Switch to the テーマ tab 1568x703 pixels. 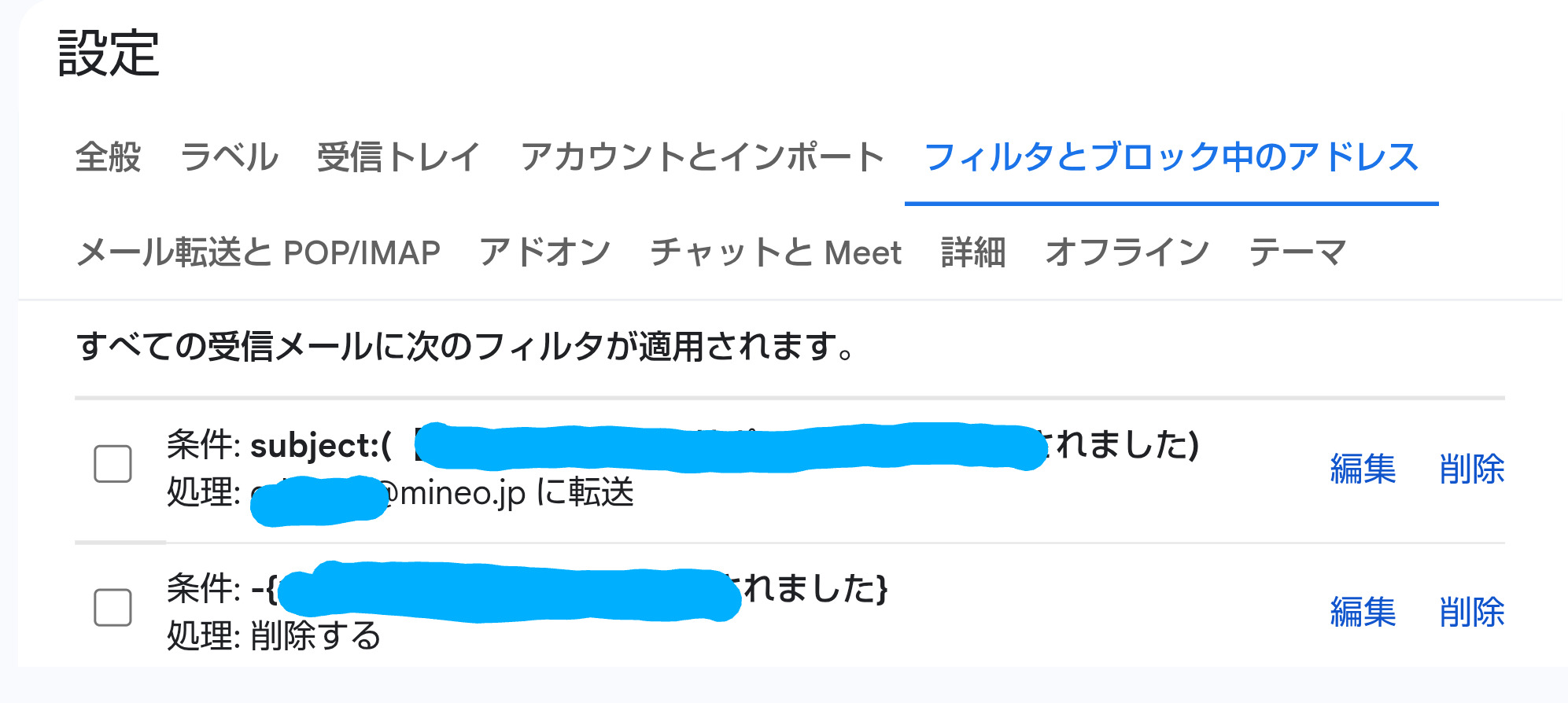(1297, 253)
